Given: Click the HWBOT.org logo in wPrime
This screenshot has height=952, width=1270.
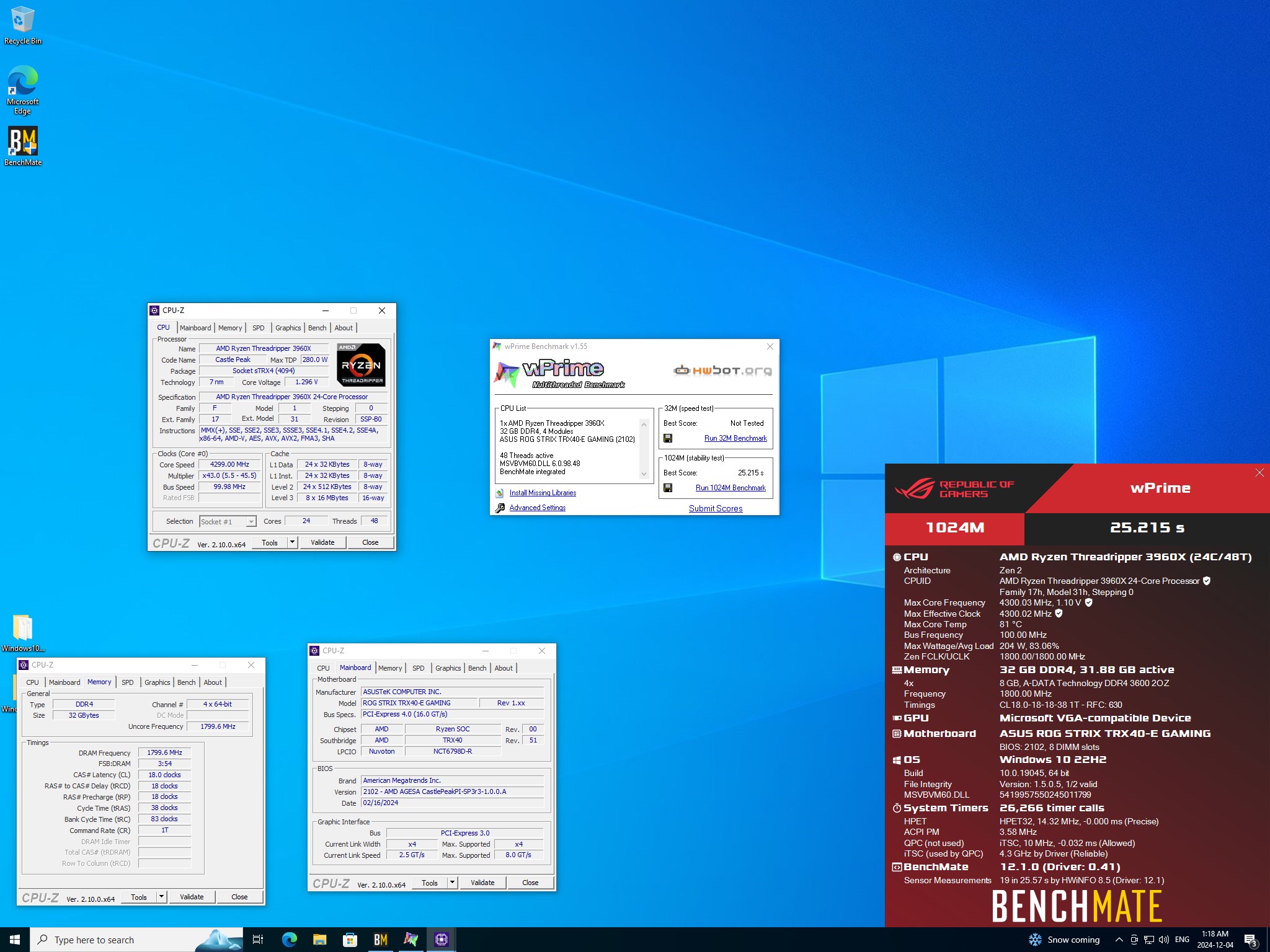Looking at the screenshot, I should coord(723,371).
